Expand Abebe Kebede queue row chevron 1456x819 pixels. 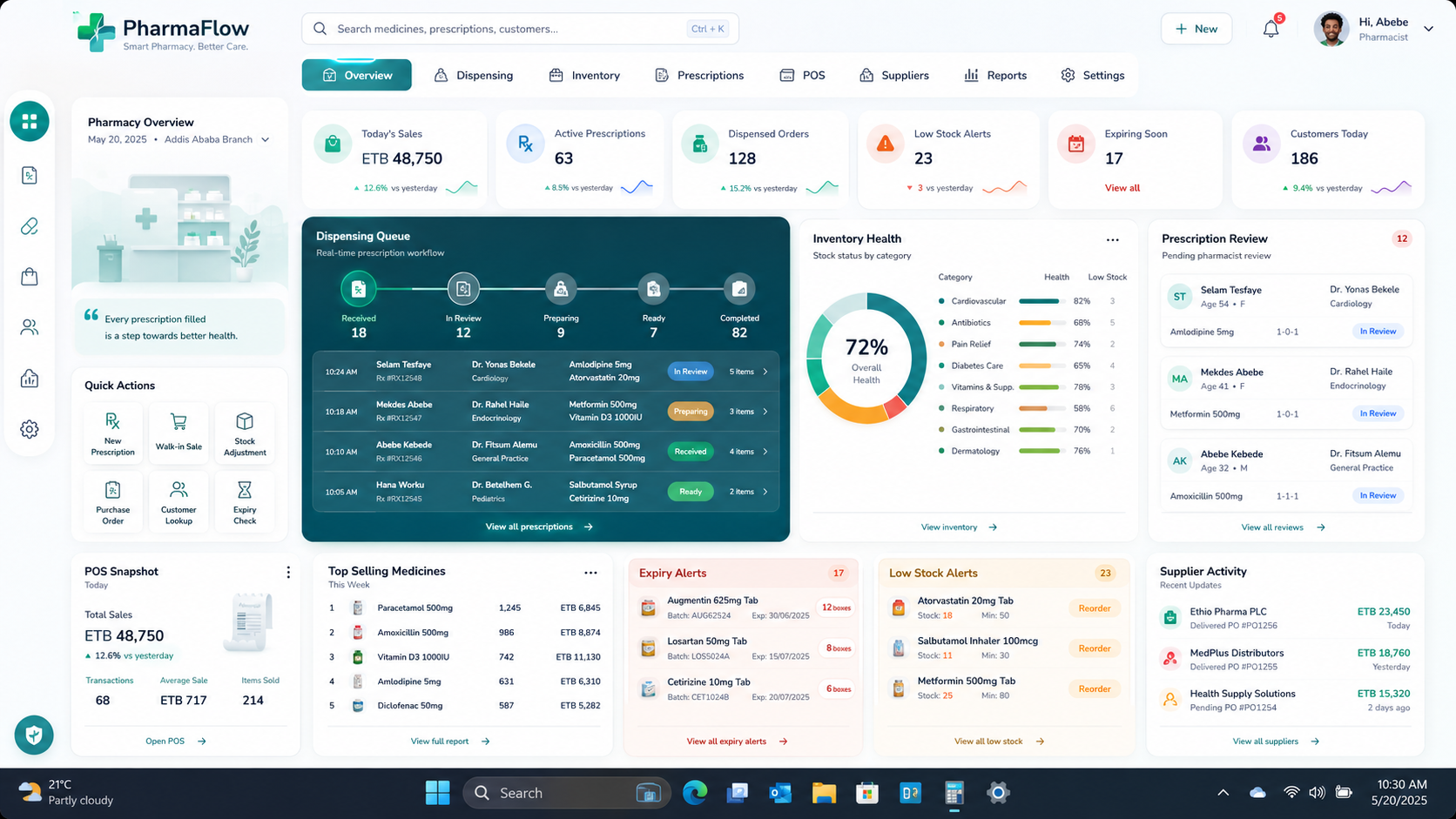click(x=765, y=452)
